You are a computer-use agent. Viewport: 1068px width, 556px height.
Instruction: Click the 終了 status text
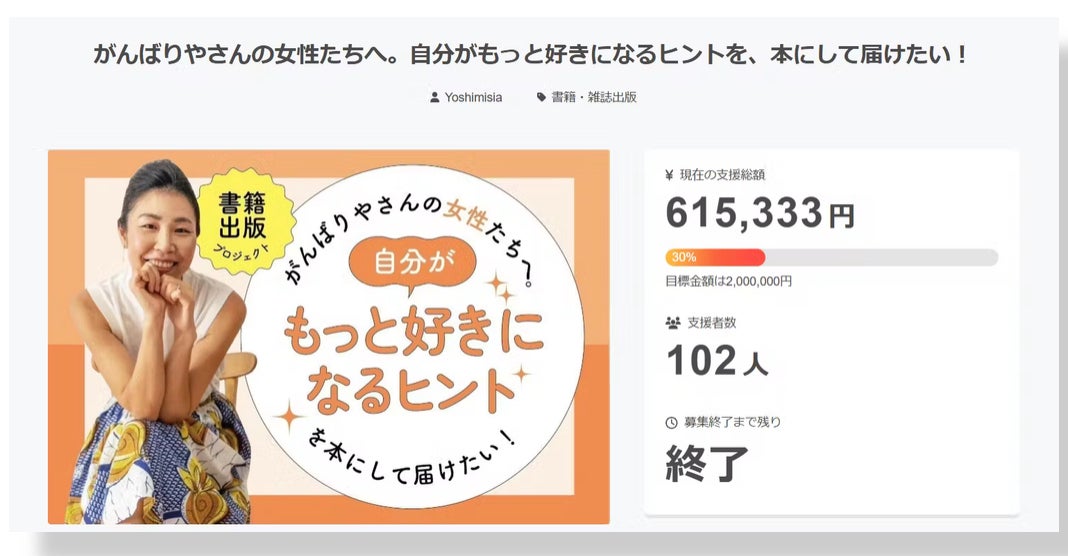pyautogui.click(x=707, y=463)
